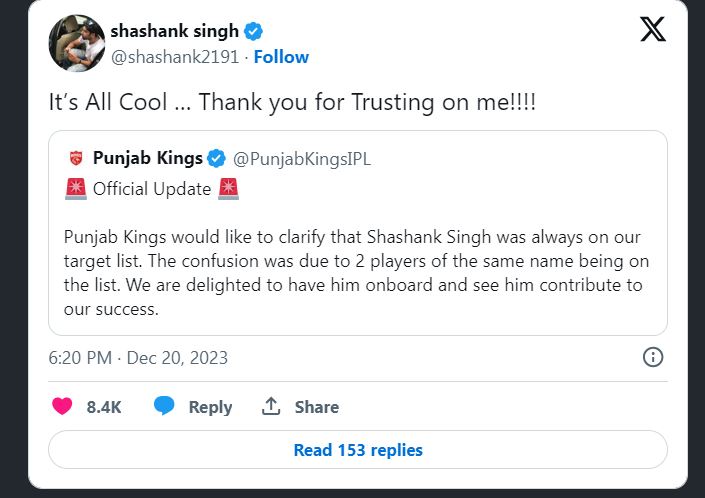Click the @PunjabKingsIPL handle
This screenshot has height=498, width=705.
click(301, 158)
